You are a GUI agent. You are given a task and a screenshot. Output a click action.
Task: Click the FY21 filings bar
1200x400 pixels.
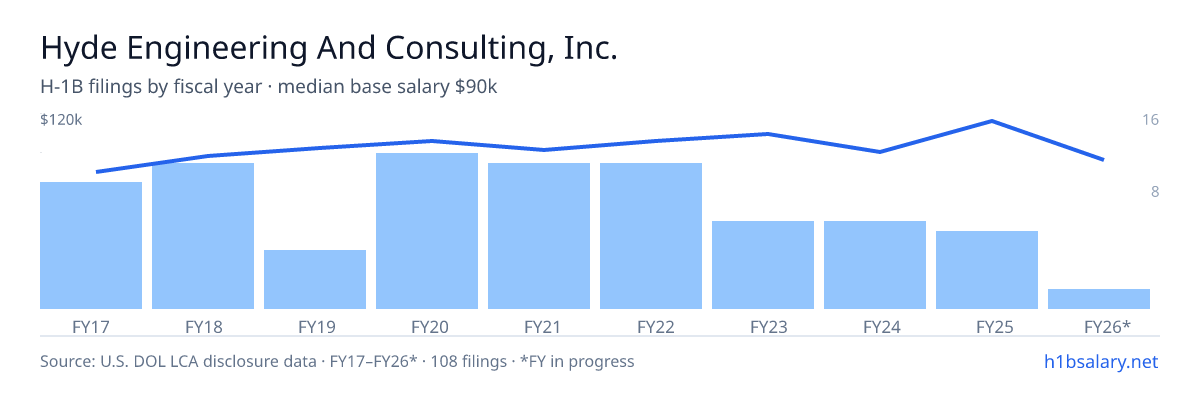(x=539, y=236)
